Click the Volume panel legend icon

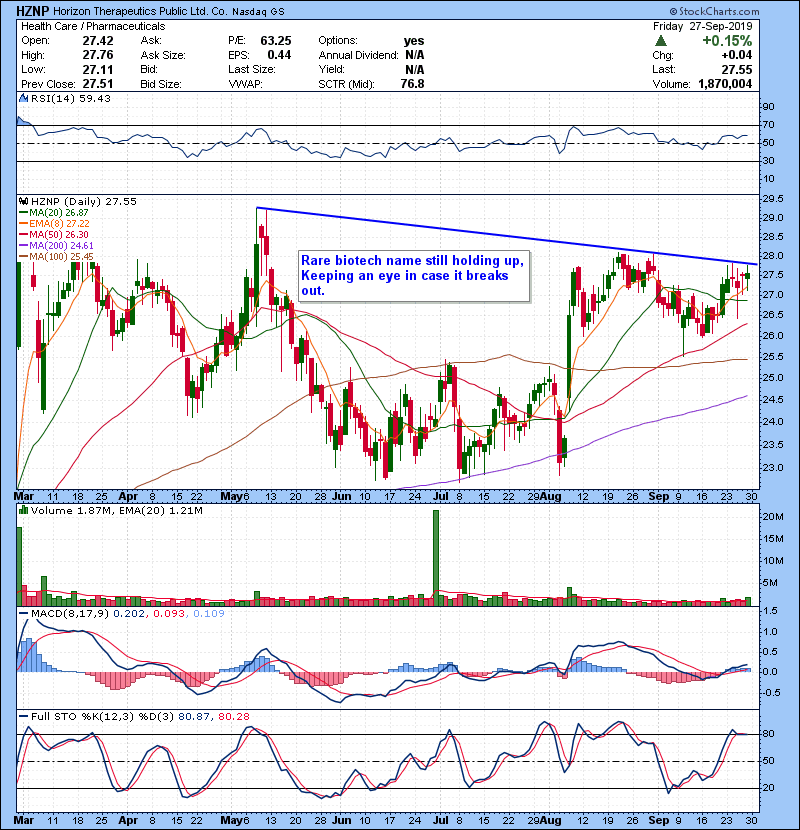pyautogui.click(x=22, y=512)
